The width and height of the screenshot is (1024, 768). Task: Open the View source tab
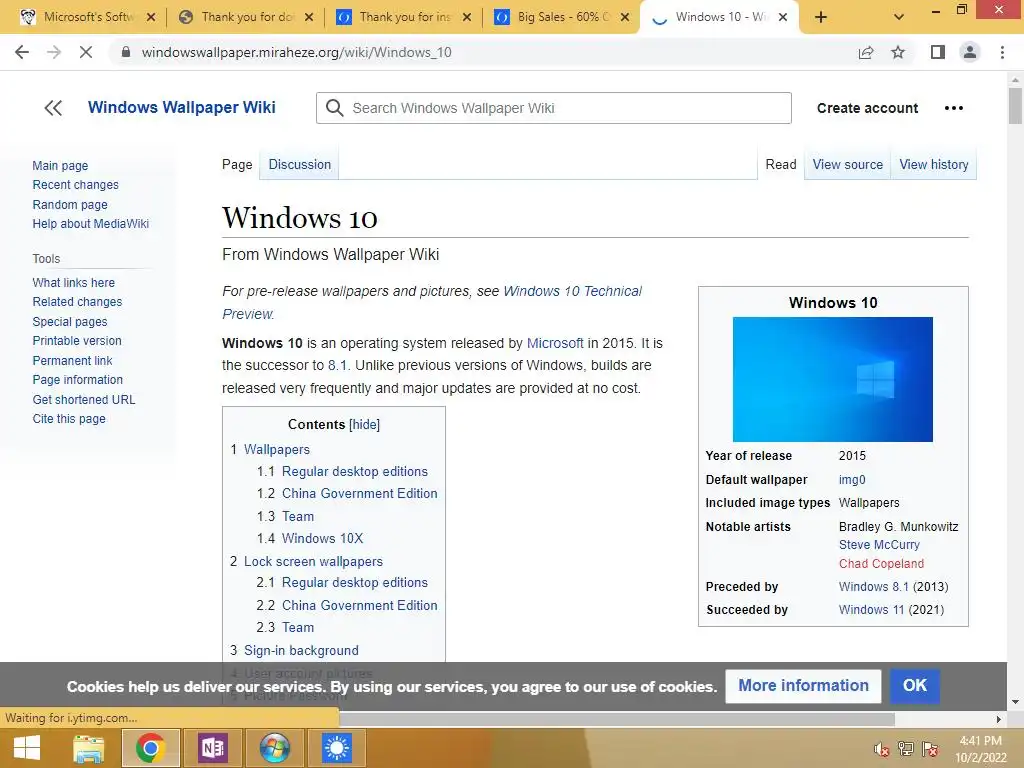[x=848, y=165]
